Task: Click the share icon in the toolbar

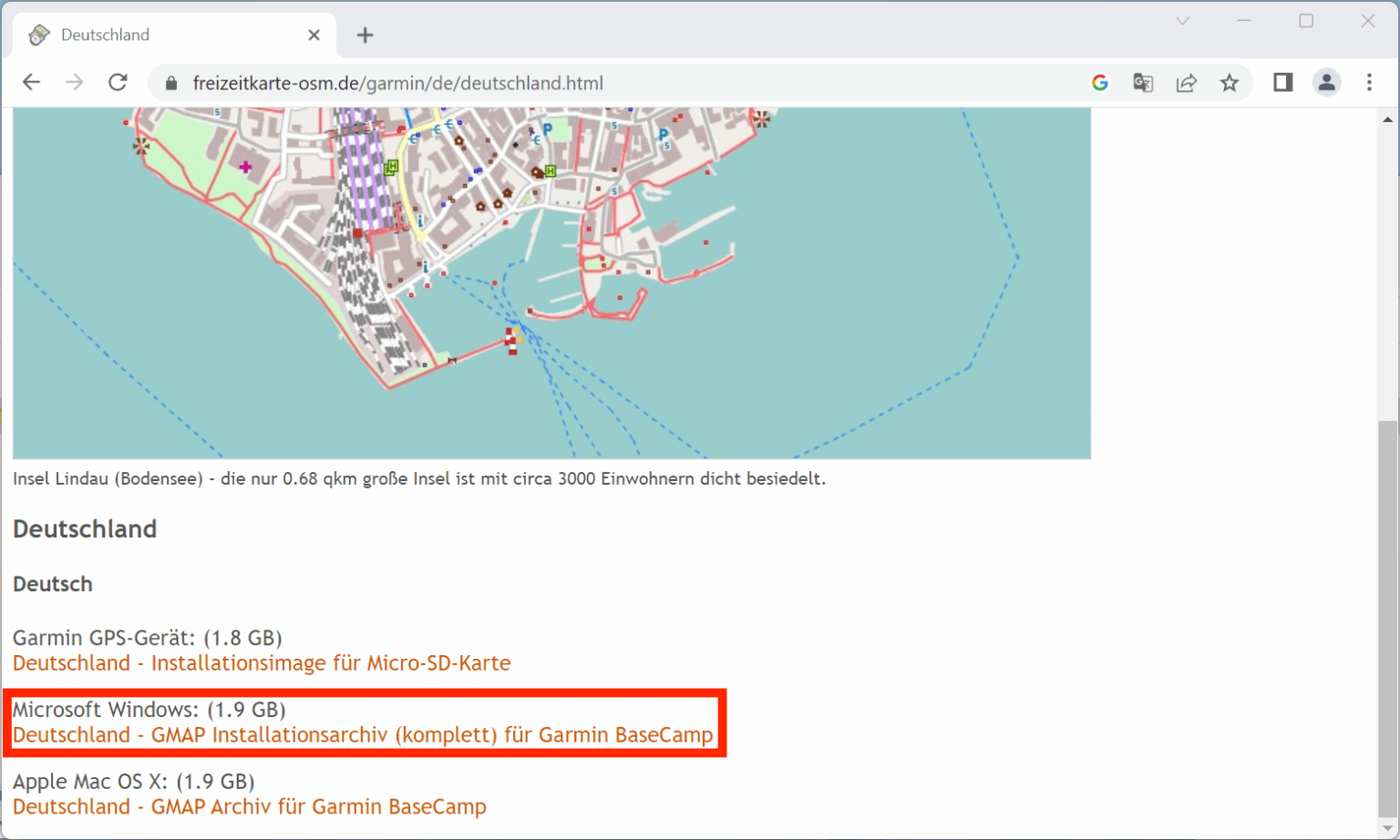Action: [1187, 83]
